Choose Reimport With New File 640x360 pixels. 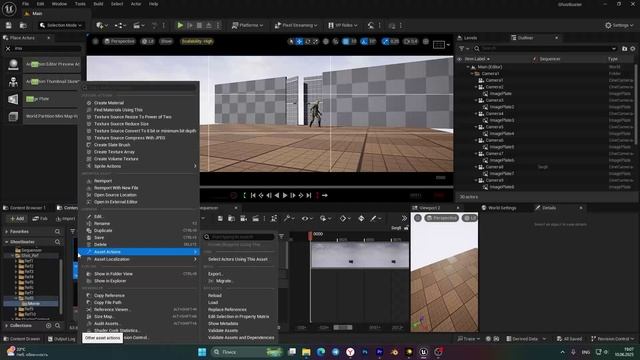(x=116, y=188)
